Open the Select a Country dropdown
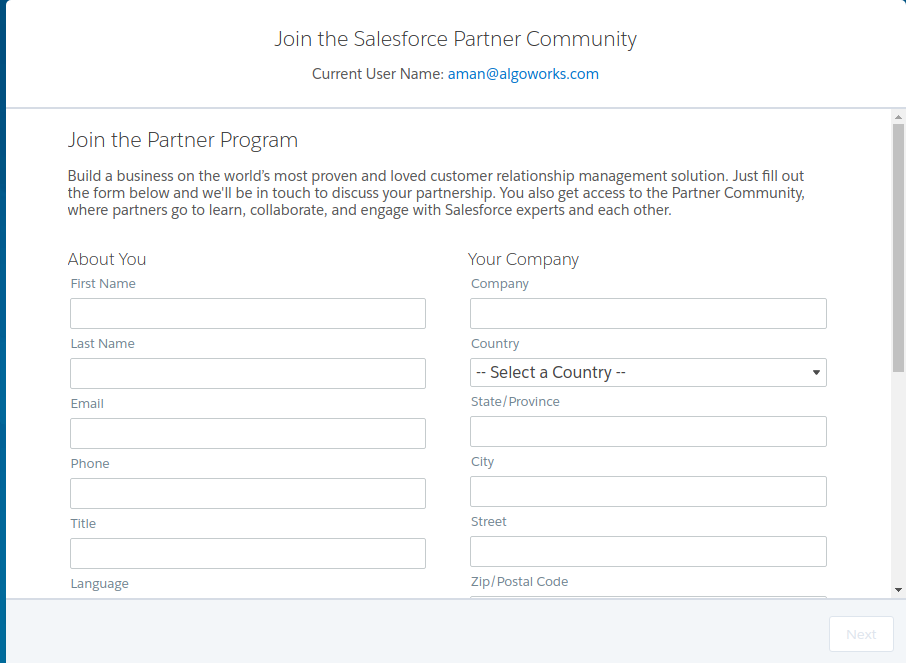The height and width of the screenshot is (663, 906). coord(648,372)
